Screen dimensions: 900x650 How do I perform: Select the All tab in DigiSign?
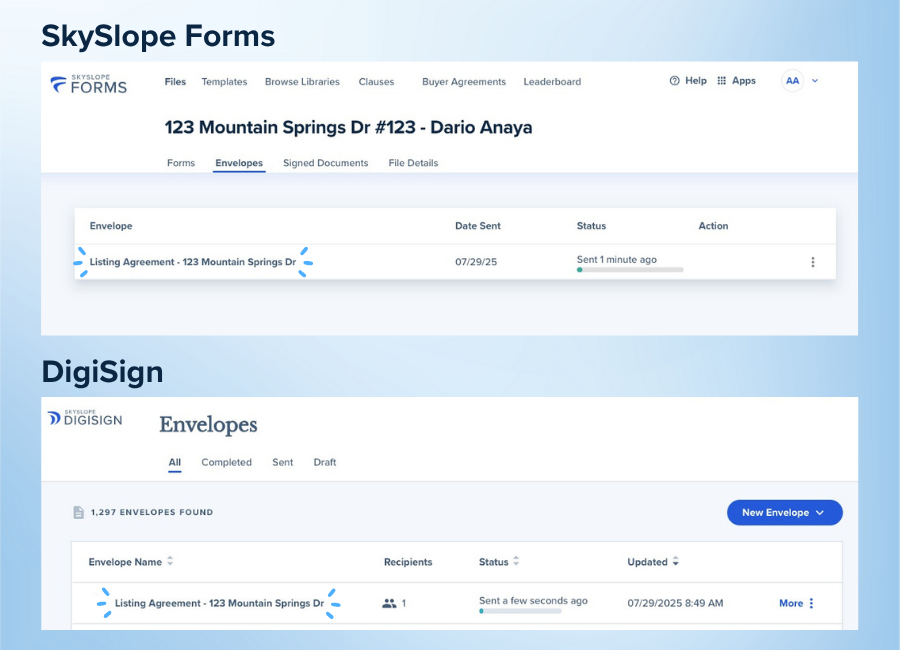(x=174, y=462)
